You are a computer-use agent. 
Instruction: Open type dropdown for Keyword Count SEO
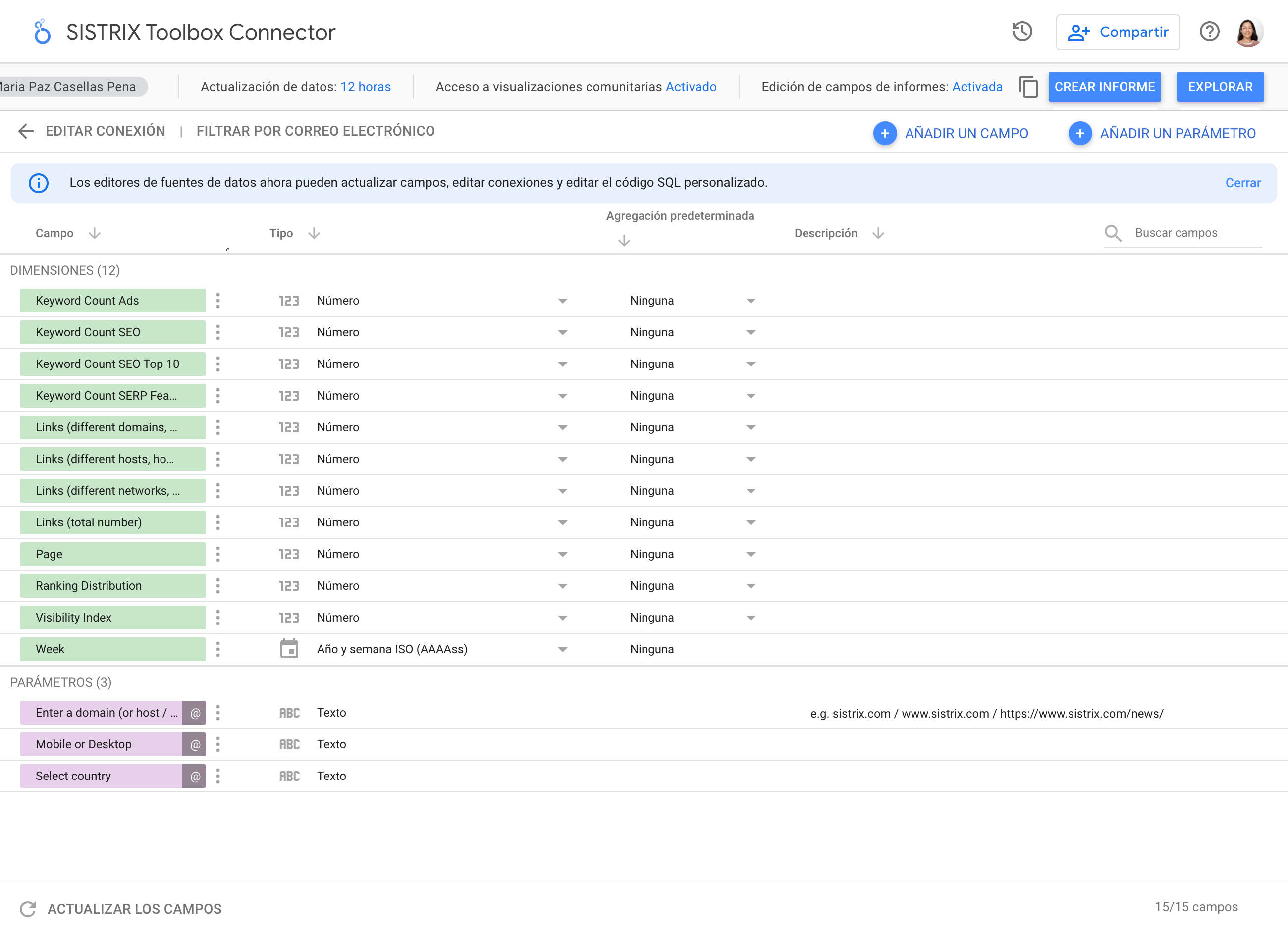562,333
